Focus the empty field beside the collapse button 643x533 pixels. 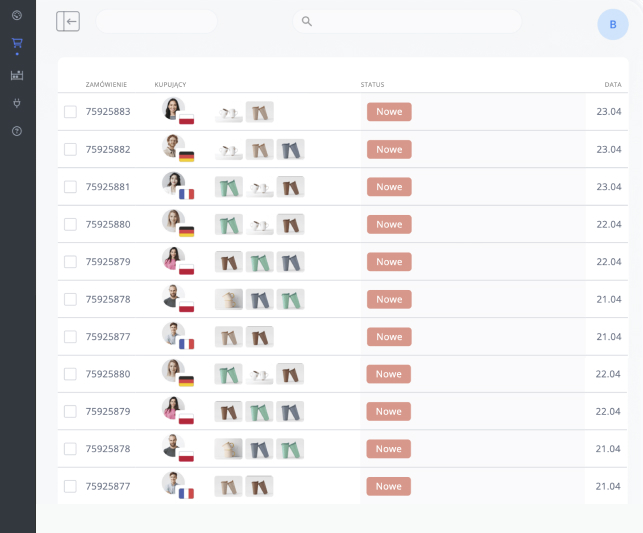tap(156, 21)
